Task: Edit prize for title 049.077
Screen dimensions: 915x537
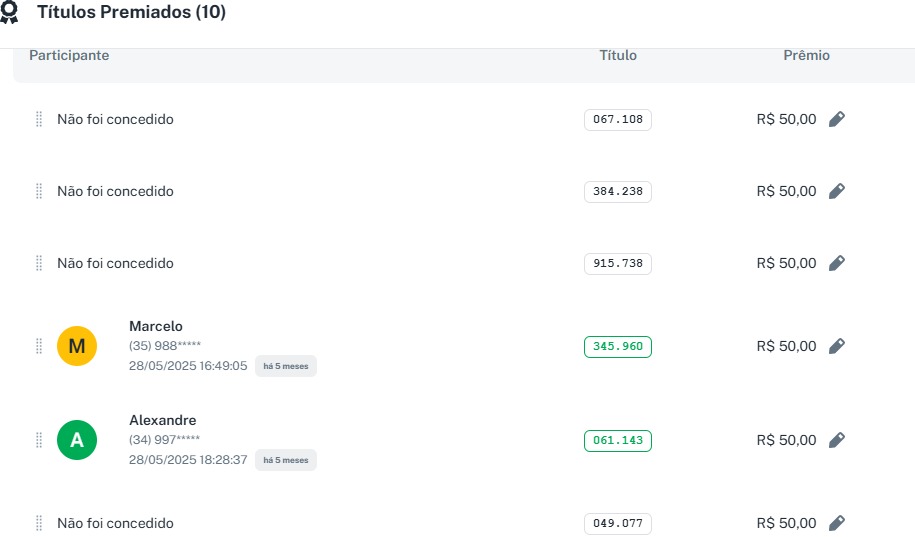Action: click(x=837, y=523)
